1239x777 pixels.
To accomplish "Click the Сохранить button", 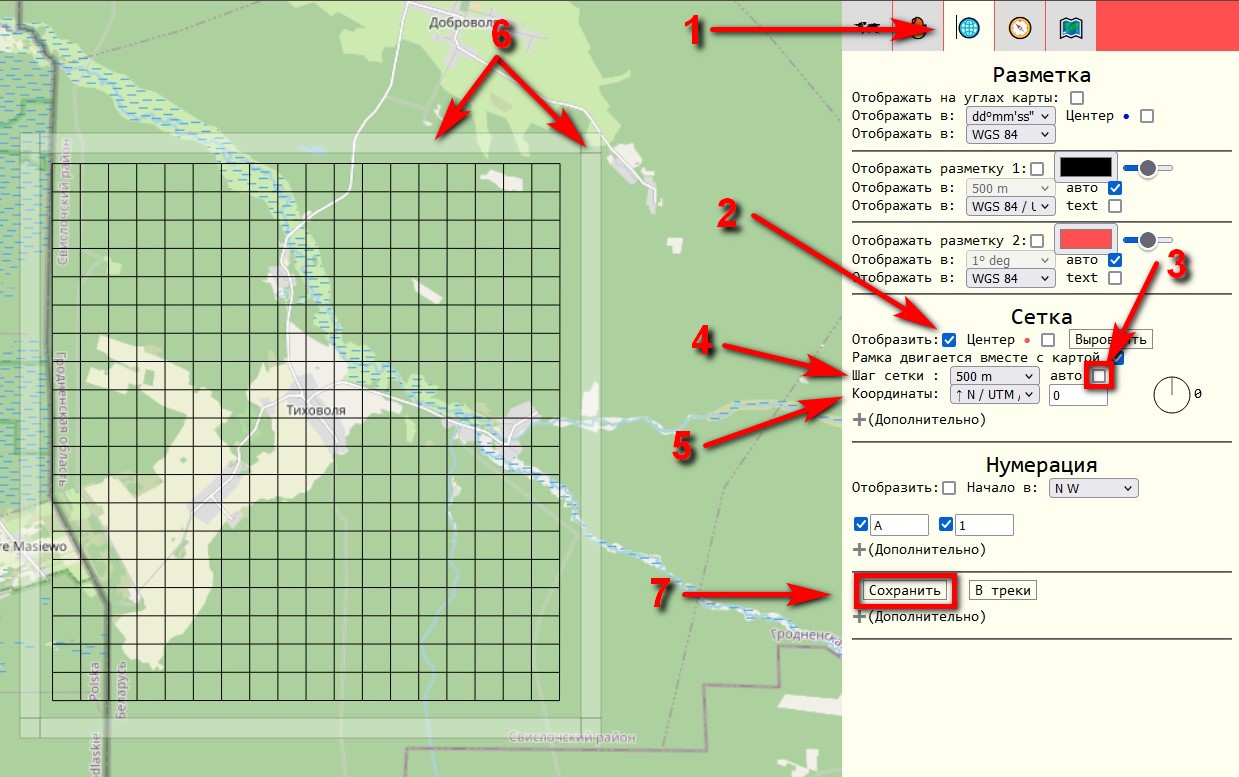I will [905, 590].
